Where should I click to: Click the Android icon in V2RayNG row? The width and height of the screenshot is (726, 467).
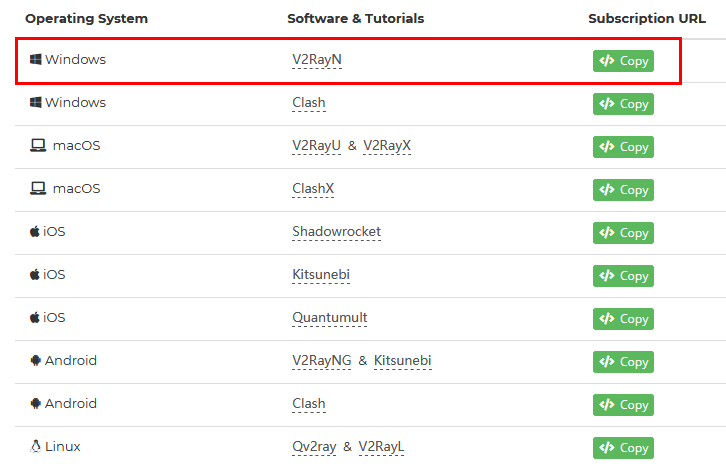tap(35, 361)
